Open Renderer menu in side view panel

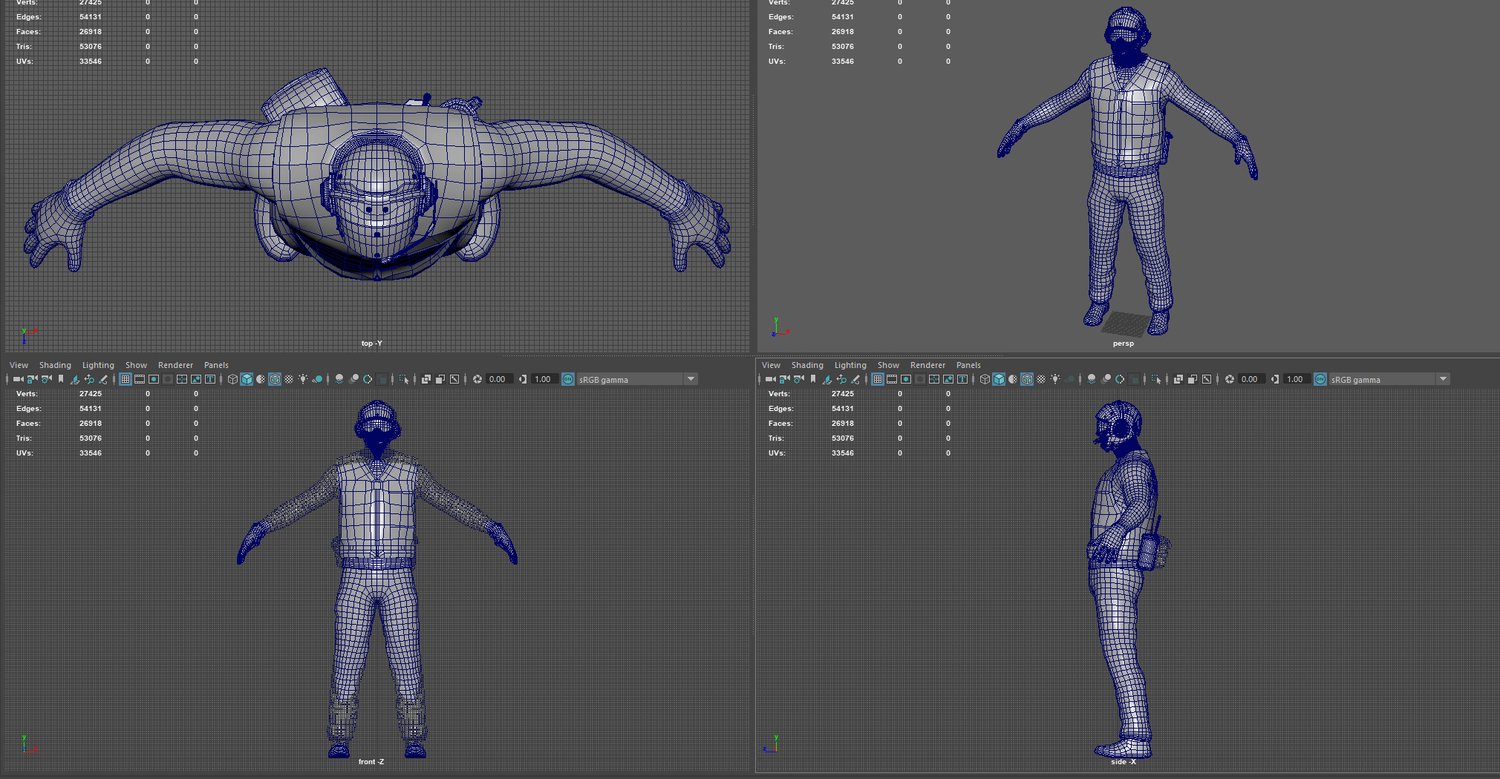click(x=928, y=365)
